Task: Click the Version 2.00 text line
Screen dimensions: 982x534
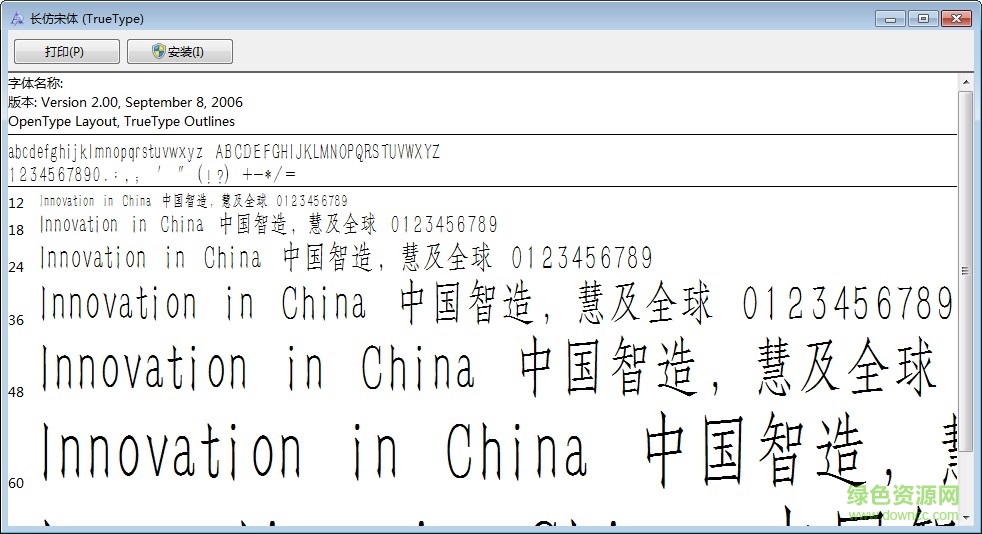Action: (x=125, y=102)
